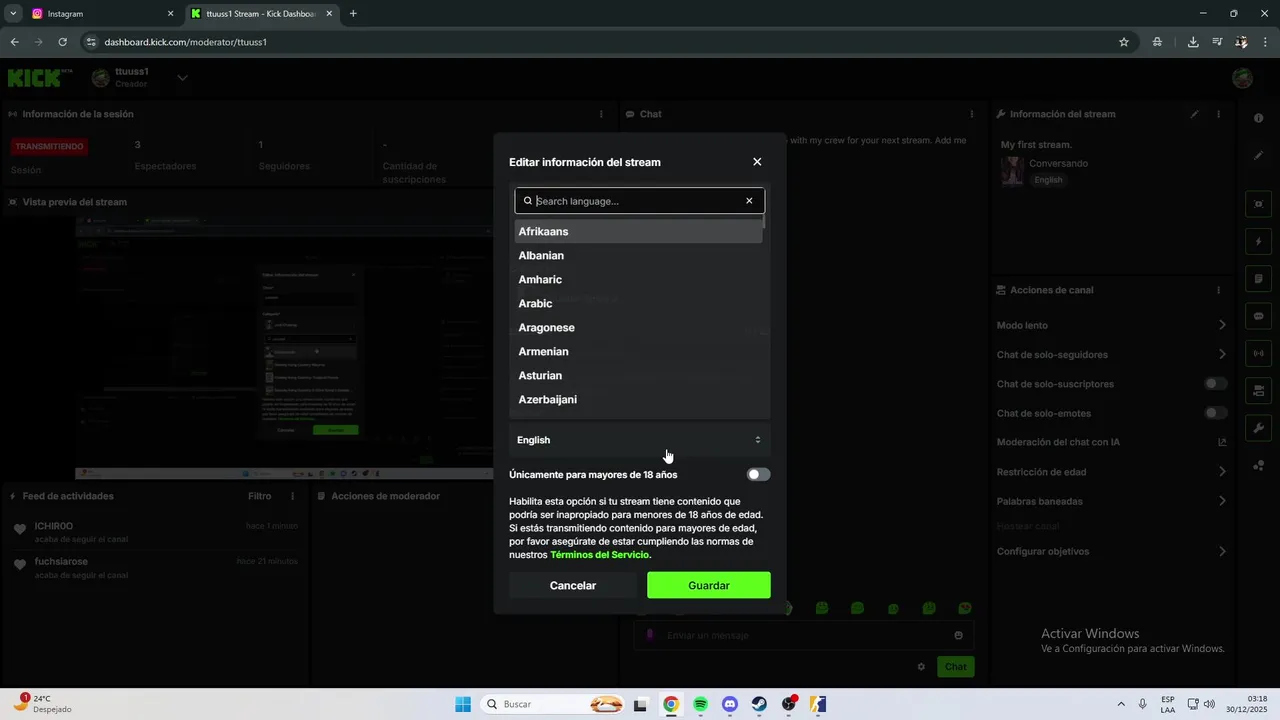Click the lightning bolt sidebar icon
The height and width of the screenshot is (720, 1280).
coord(1259,241)
